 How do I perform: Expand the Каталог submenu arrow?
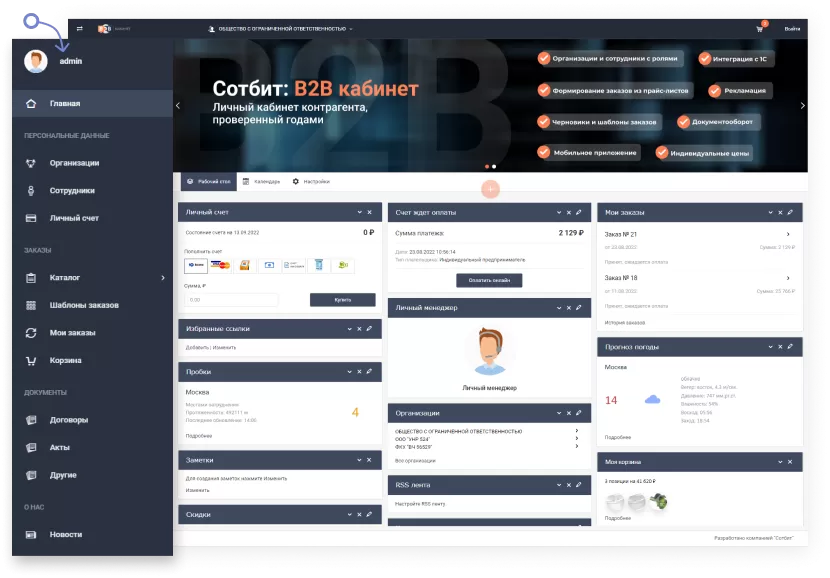coord(163,278)
